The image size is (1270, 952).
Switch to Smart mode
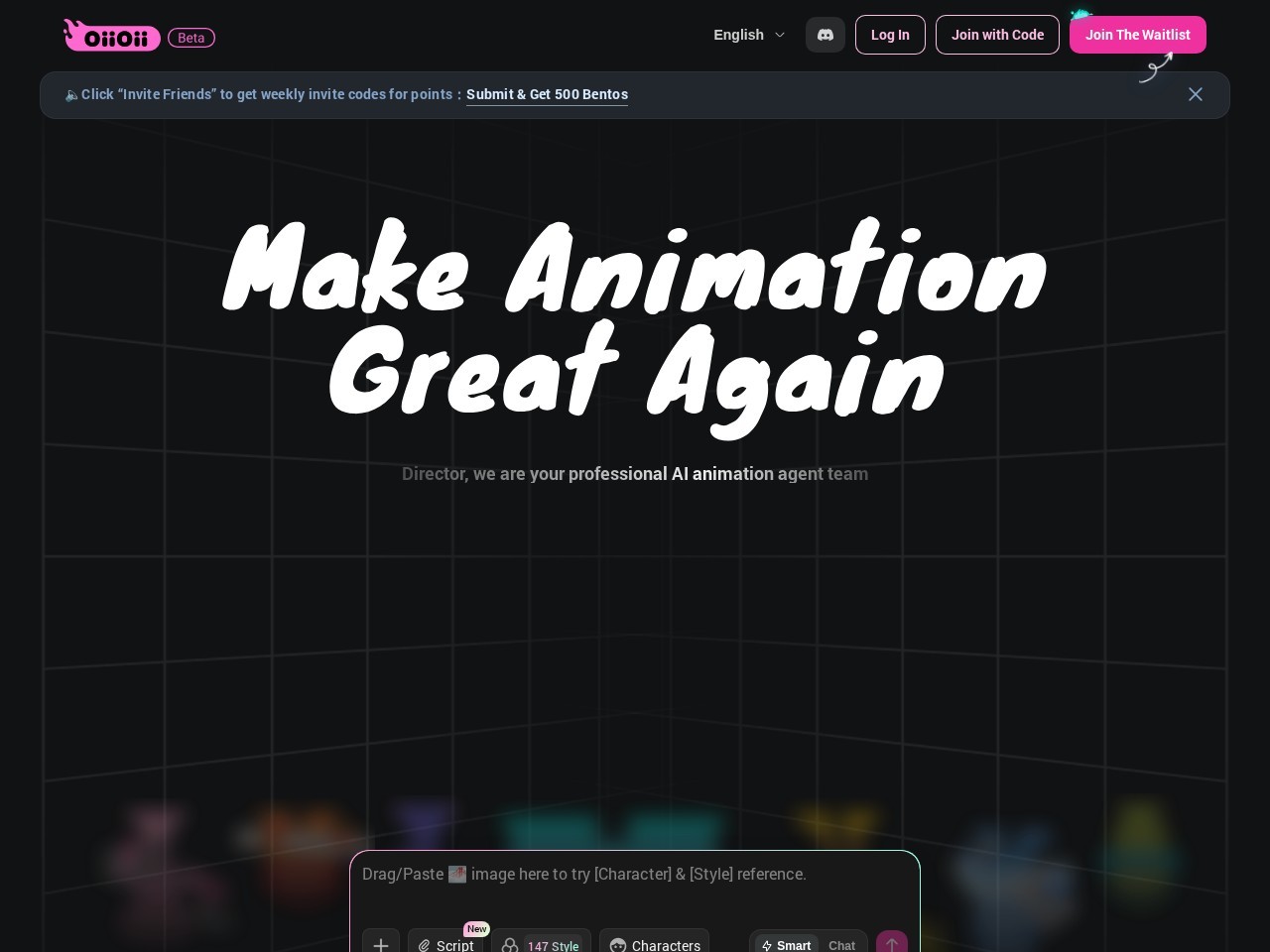click(x=786, y=945)
